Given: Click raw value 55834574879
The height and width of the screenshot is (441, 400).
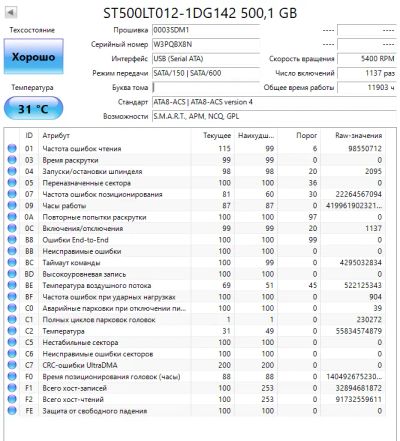Looking at the screenshot, I should (x=358, y=331).
